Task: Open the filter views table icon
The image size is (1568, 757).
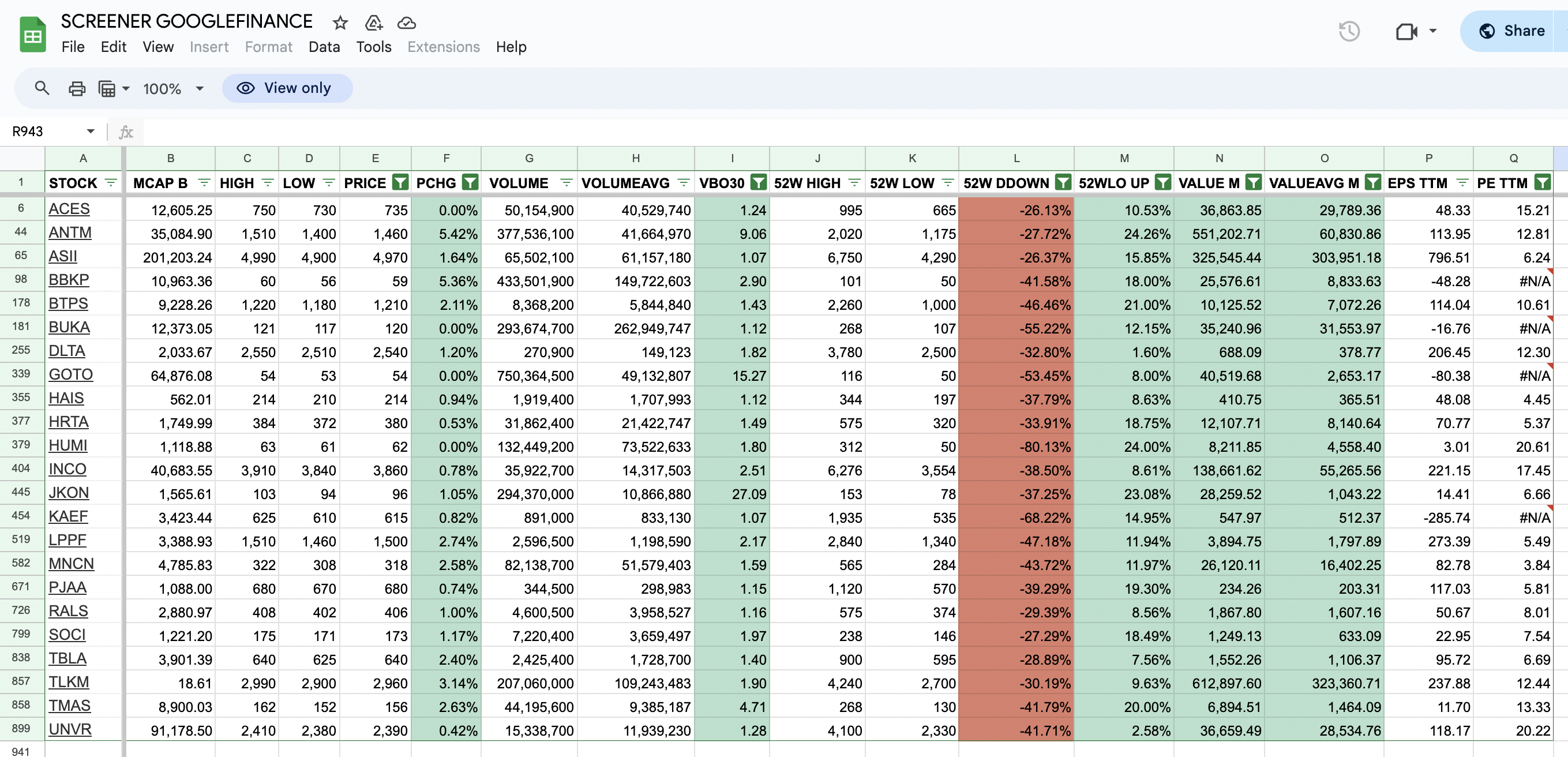Action: pos(107,89)
